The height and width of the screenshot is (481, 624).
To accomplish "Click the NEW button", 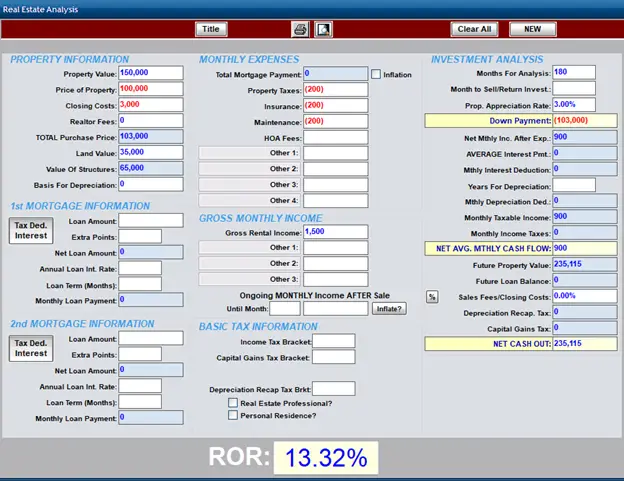I will pos(532,29).
